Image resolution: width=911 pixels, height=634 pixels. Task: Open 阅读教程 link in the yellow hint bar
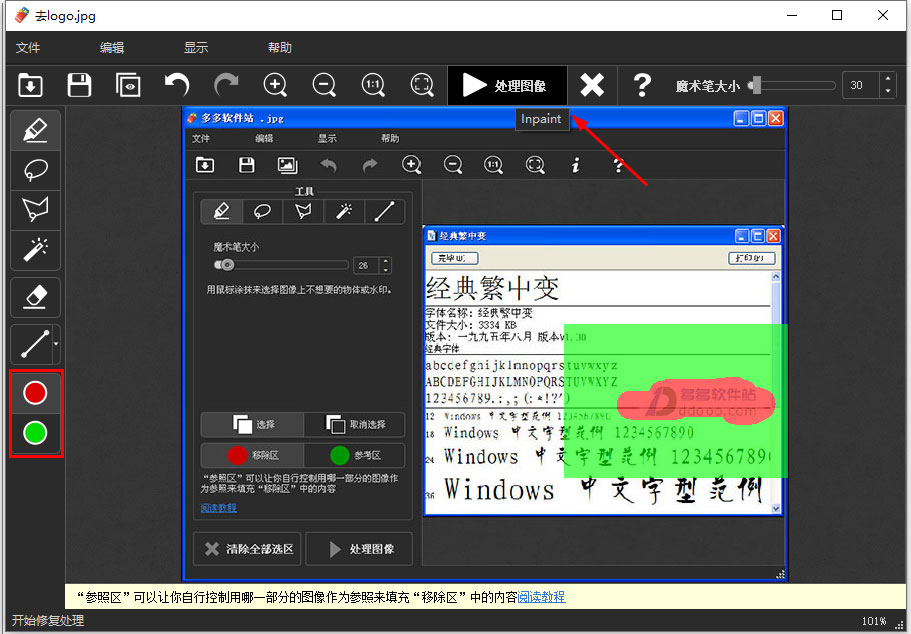pos(541,597)
